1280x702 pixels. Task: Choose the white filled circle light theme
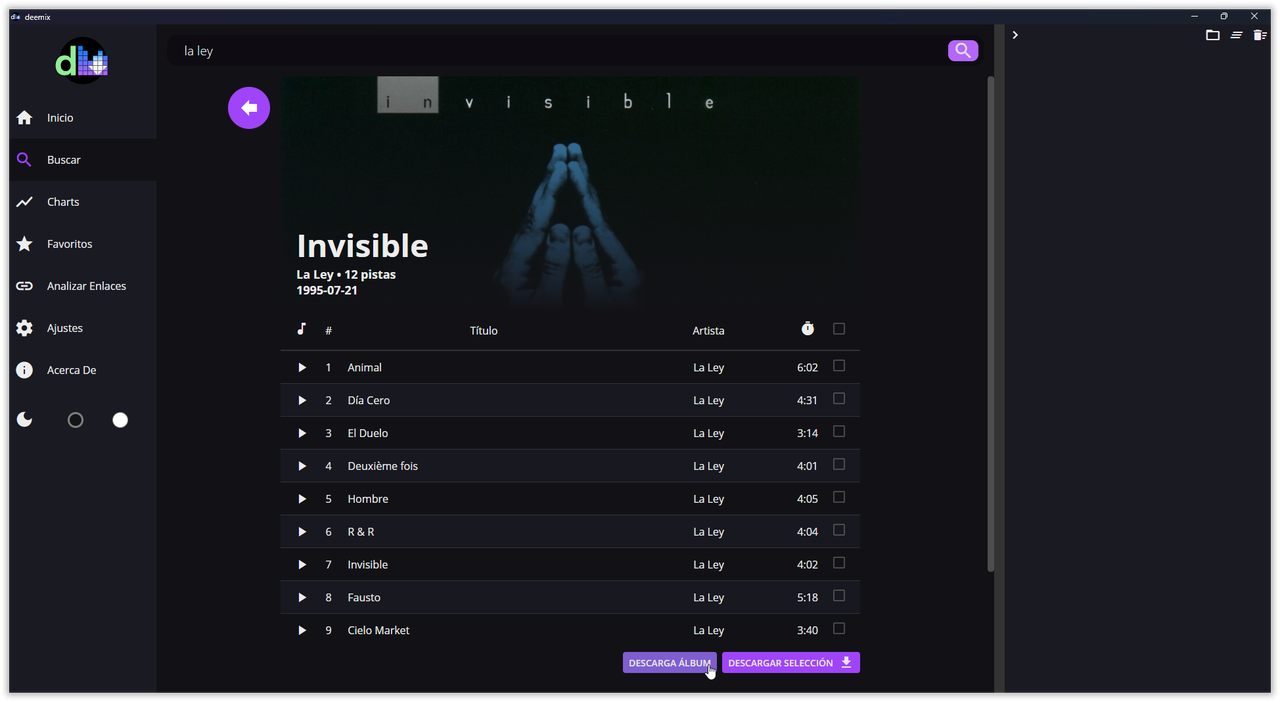click(x=120, y=420)
